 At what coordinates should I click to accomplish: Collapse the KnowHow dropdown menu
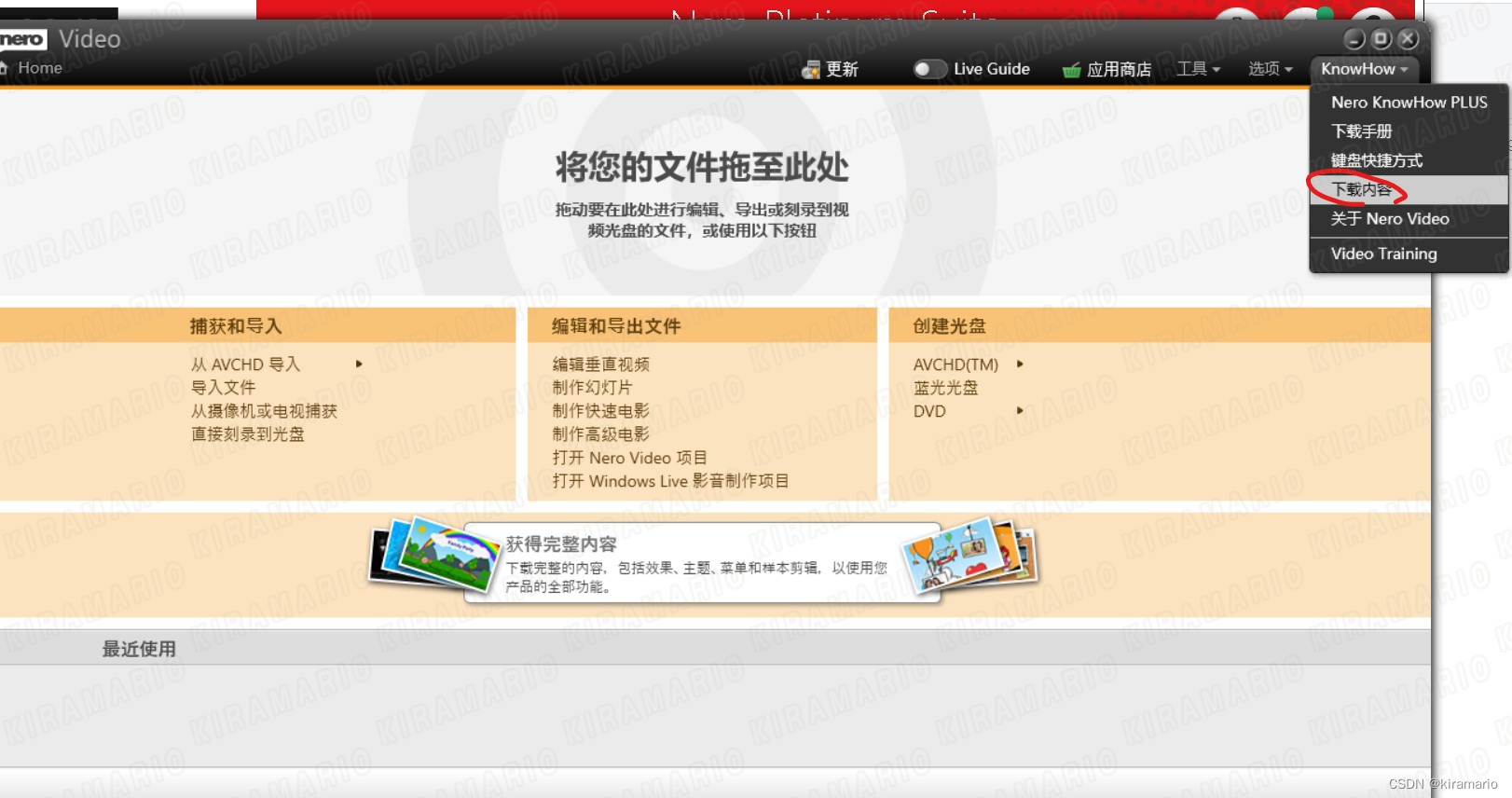1364,69
